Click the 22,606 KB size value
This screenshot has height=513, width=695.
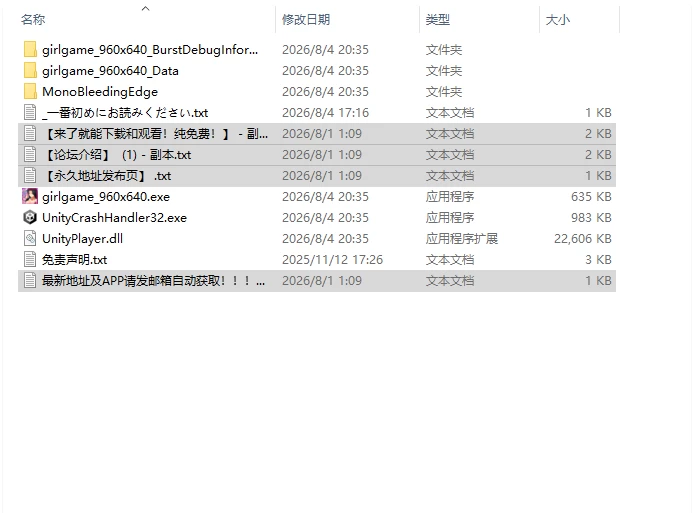(582, 239)
